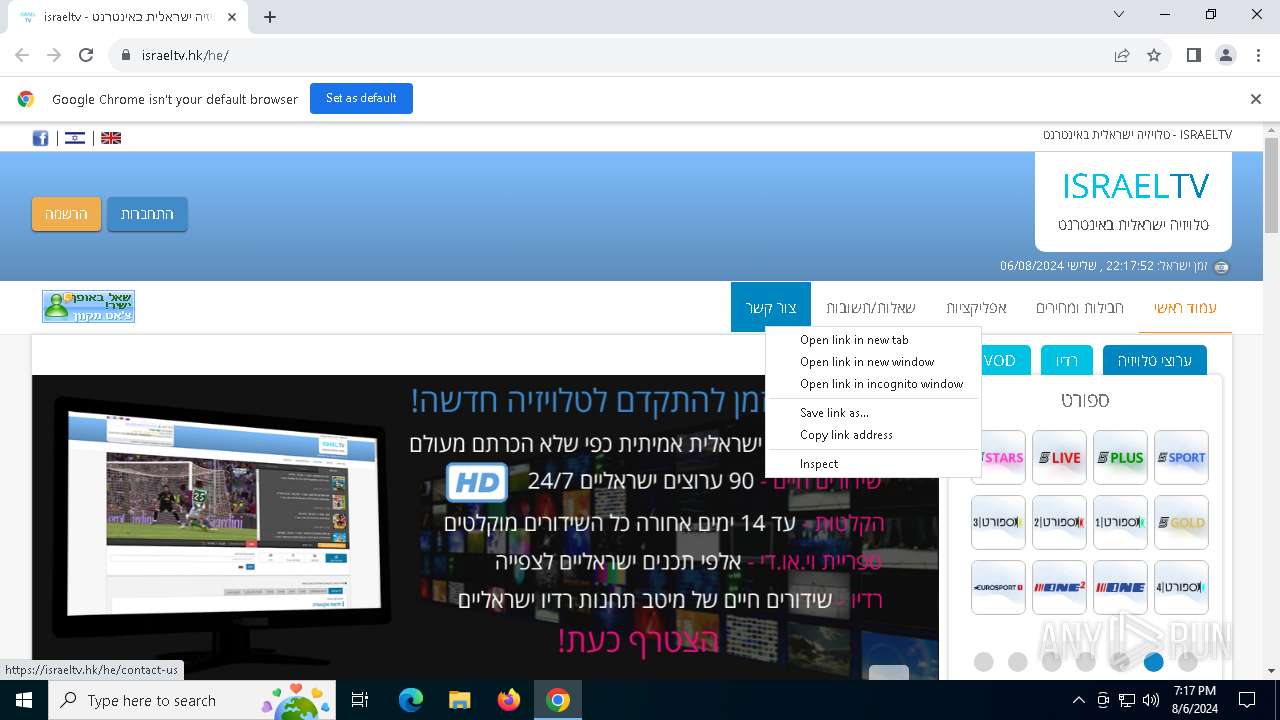Show hidden system tray icons
This screenshot has width=1280, height=720.
click(1078, 700)
